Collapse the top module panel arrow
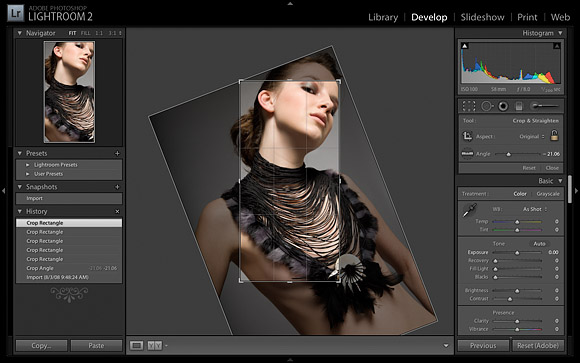This screenshot has width=580, height=363. tap(290, 3)
